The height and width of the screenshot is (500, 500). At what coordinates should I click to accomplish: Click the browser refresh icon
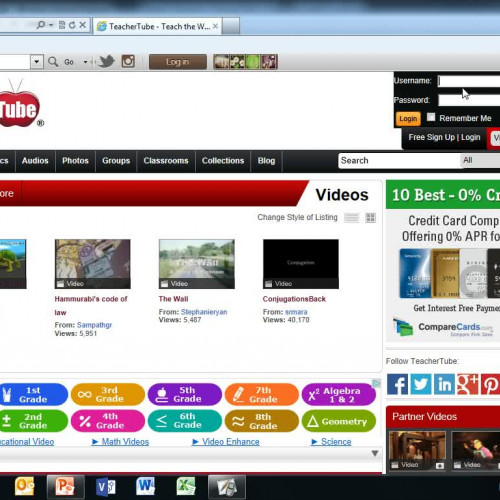pos(72,25)
